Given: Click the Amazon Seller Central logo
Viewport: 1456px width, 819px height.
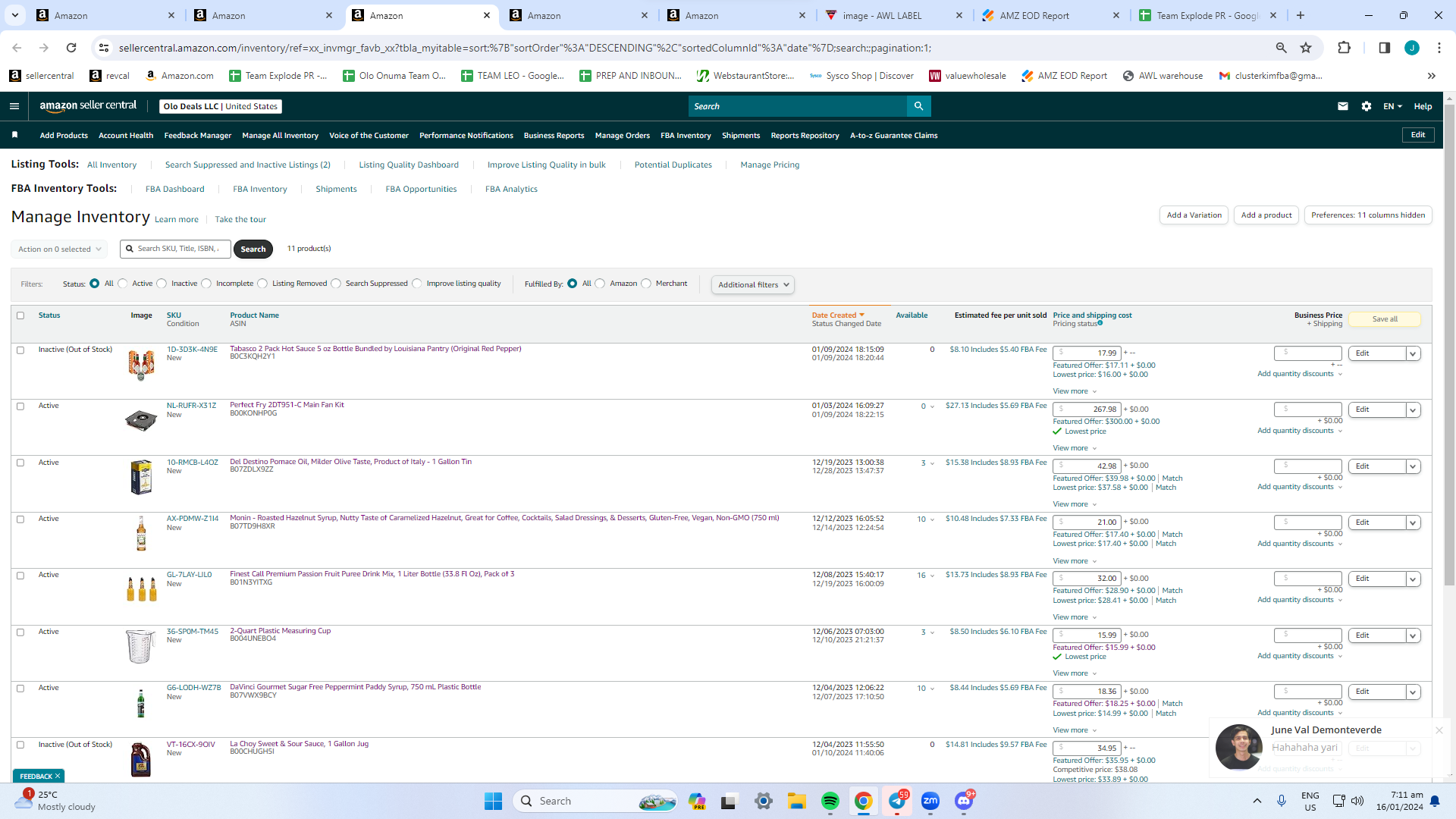Looking at the screenshot, I should [88, 106].
